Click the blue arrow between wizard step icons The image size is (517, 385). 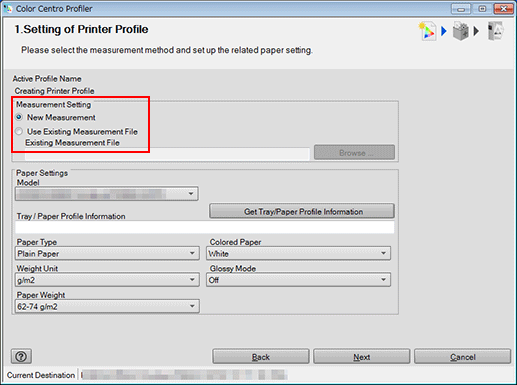coord(444,31)
